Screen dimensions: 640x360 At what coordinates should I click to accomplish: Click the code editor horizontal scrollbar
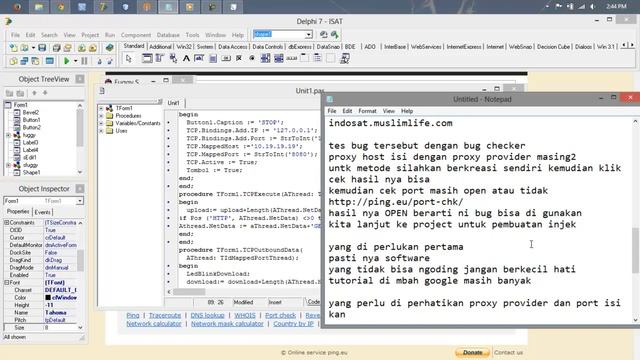point(189,292)
